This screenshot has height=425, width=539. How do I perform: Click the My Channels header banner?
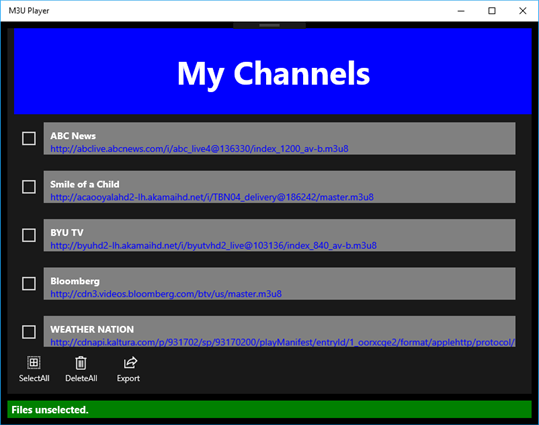tap(273, 71)
